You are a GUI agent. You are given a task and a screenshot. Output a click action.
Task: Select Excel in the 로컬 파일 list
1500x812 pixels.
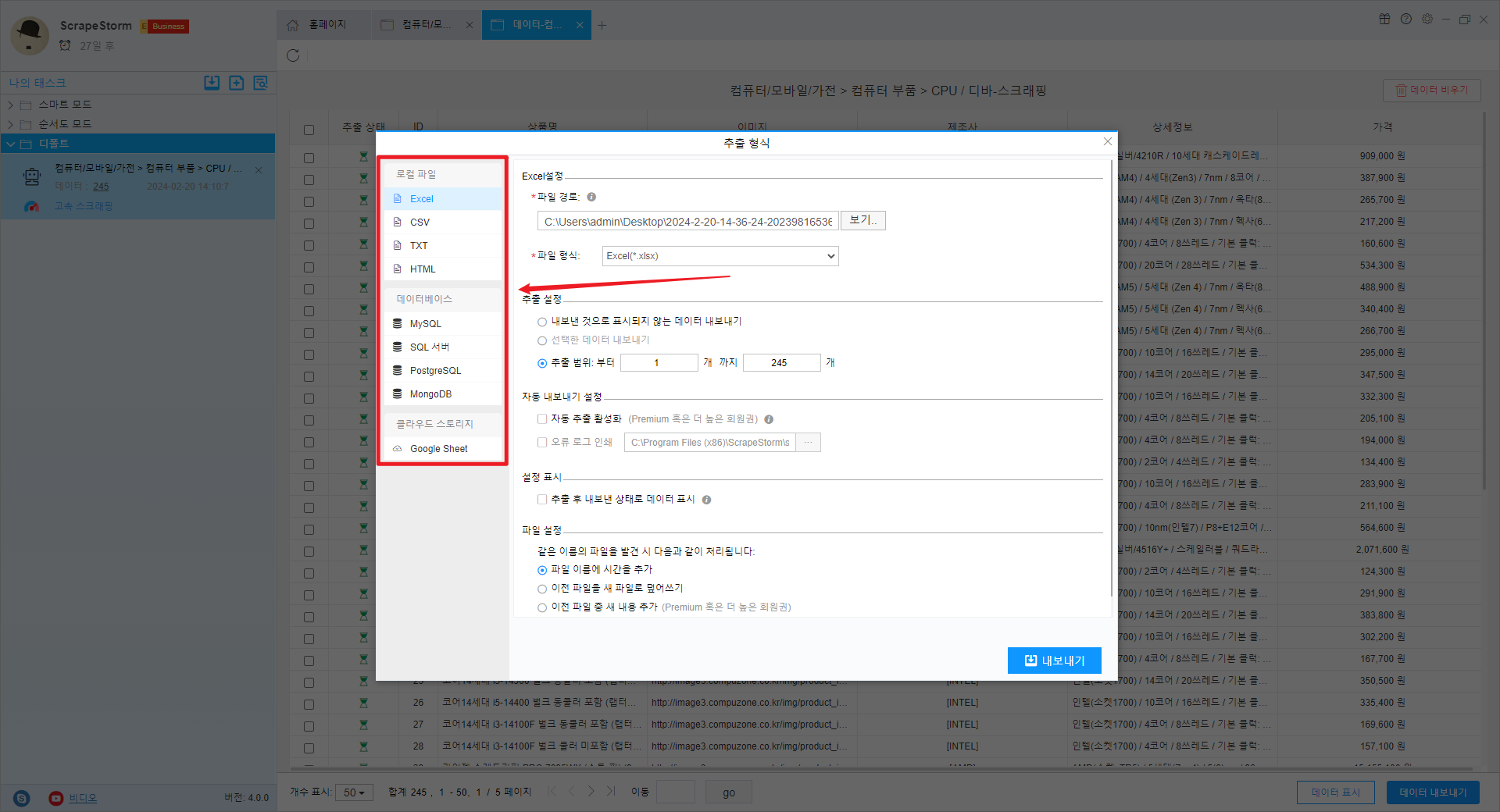[443, 199]
